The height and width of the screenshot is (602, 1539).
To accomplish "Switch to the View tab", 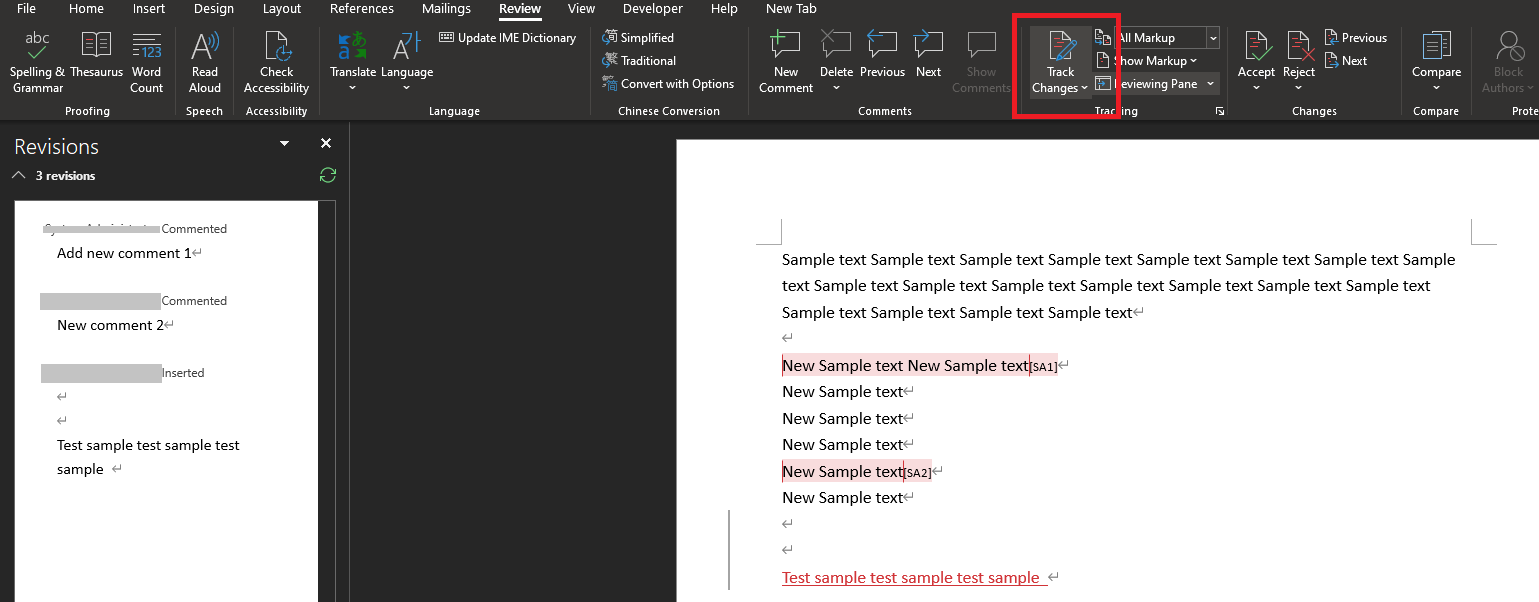I will [x=581, y=9].
